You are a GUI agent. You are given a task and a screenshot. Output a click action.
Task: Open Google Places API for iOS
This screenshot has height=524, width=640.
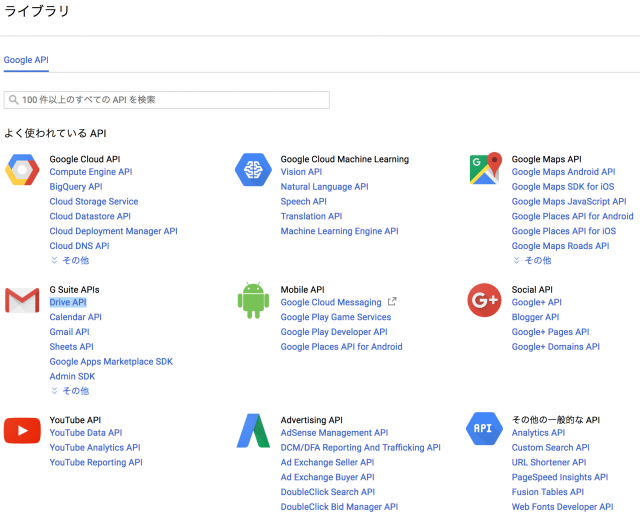click(564, 231)
